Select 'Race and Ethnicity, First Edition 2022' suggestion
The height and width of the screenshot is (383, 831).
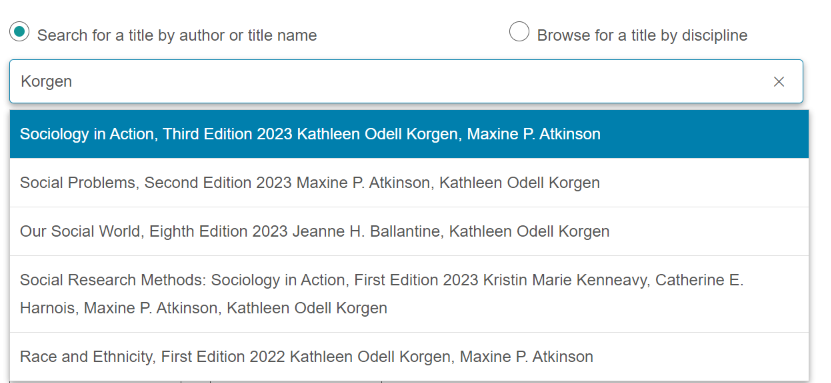tap(409, 357)
